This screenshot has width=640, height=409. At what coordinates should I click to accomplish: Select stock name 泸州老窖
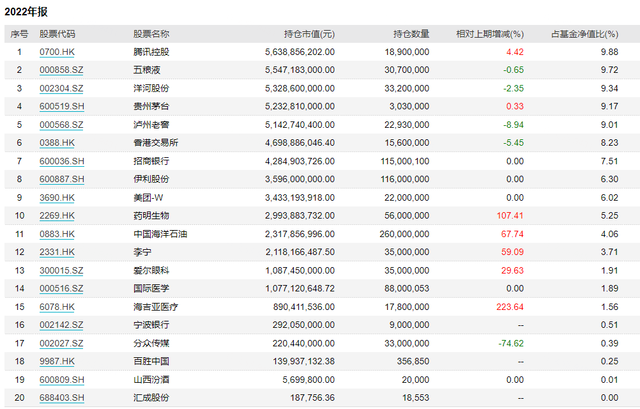point(151,124)
